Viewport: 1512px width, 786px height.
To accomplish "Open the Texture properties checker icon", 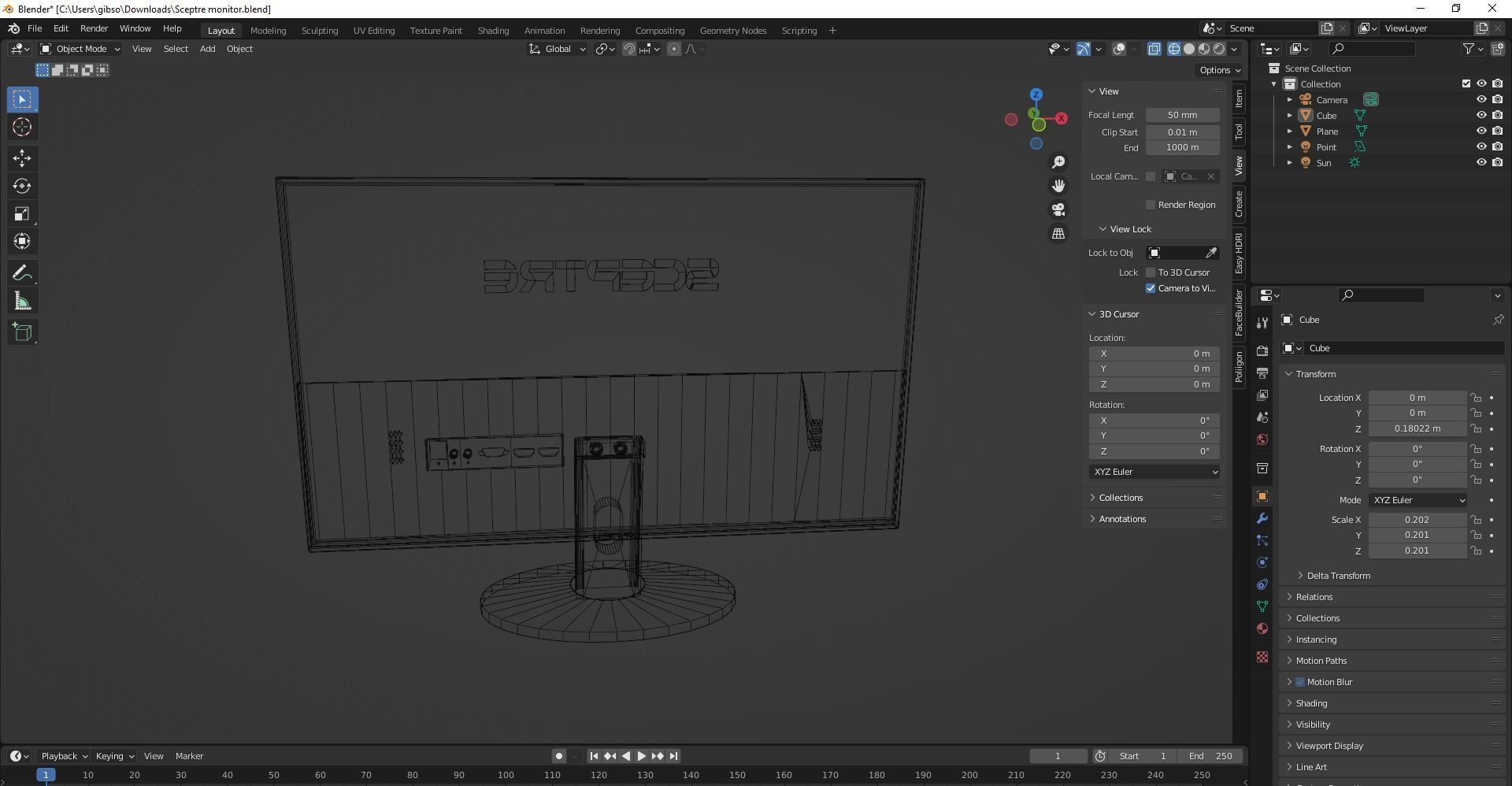I will 1262,657.
